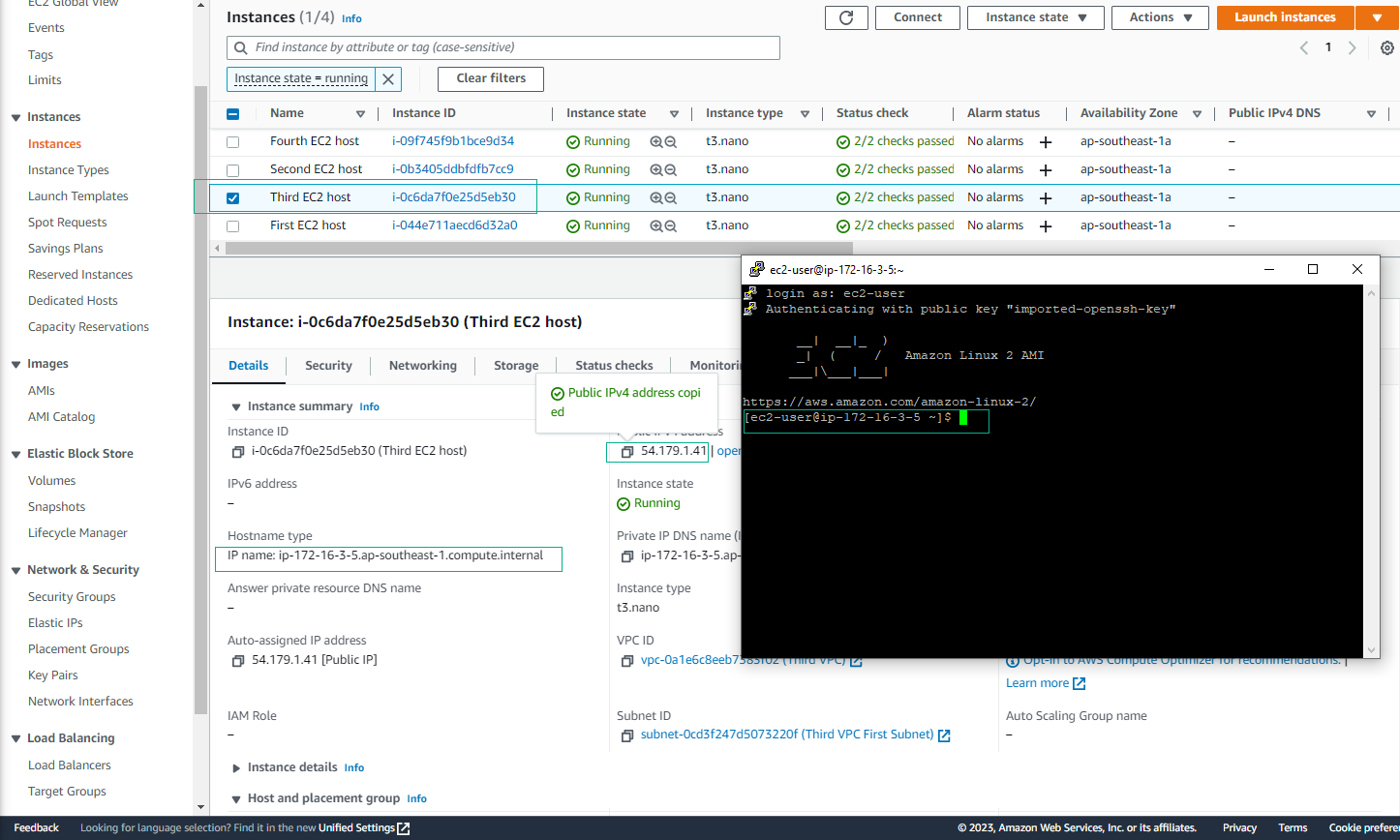Add alarm plus icon for Second EC2 host
Image resolution: width=1400 pixels, height=840 pixels.
point(1046,170)
